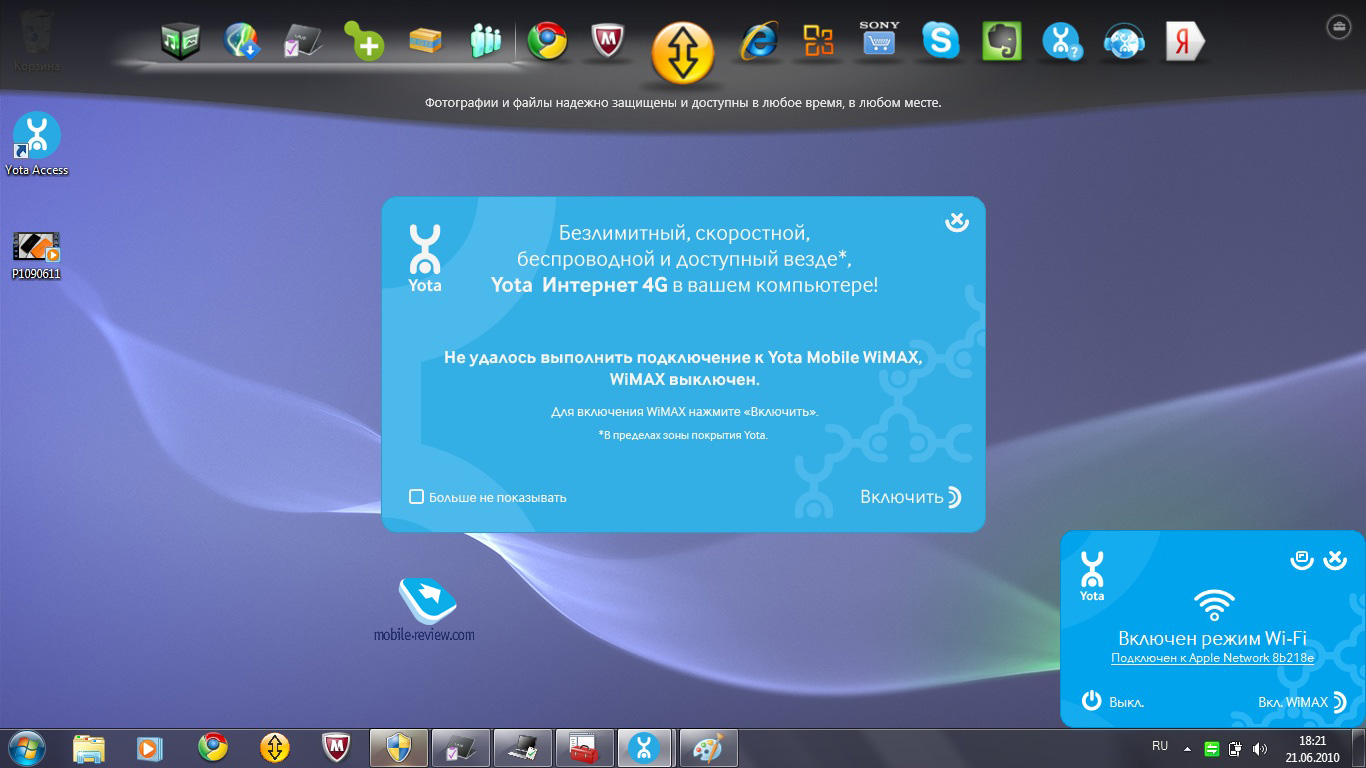
Task: Check the "Больше не показывать" checkbox
Action: (x=417, y=497)
